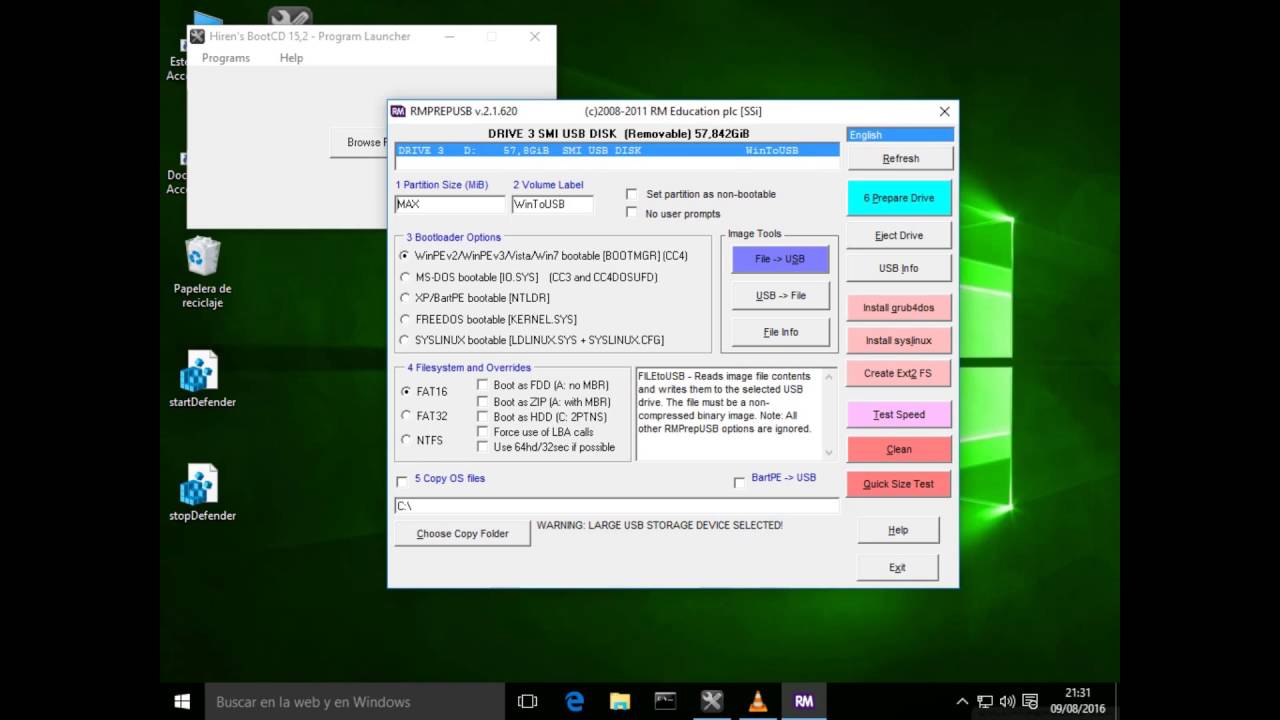
Task: Click the File -> USB image tool
Action: point(780,259)
